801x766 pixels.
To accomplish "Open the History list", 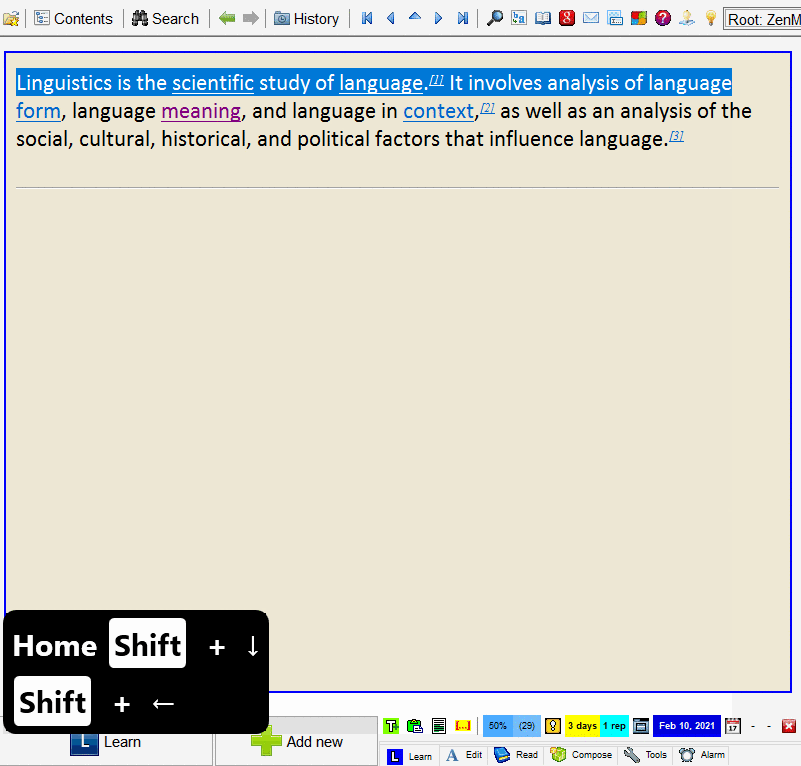I will 306,18.
